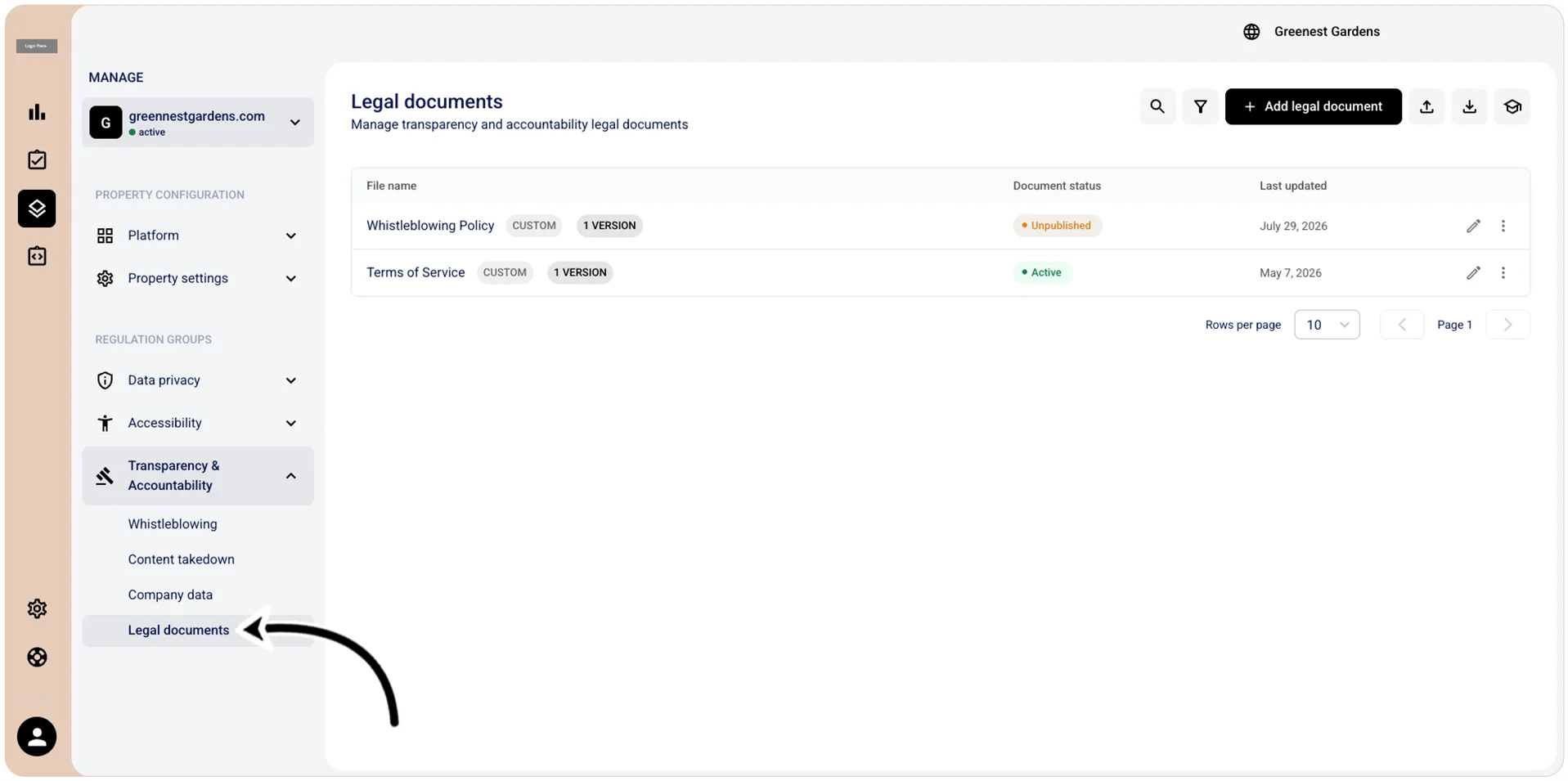This screenshot has width=1568, height=781.
Task: Open the user profile avatar icon
Action: (37, 736)
